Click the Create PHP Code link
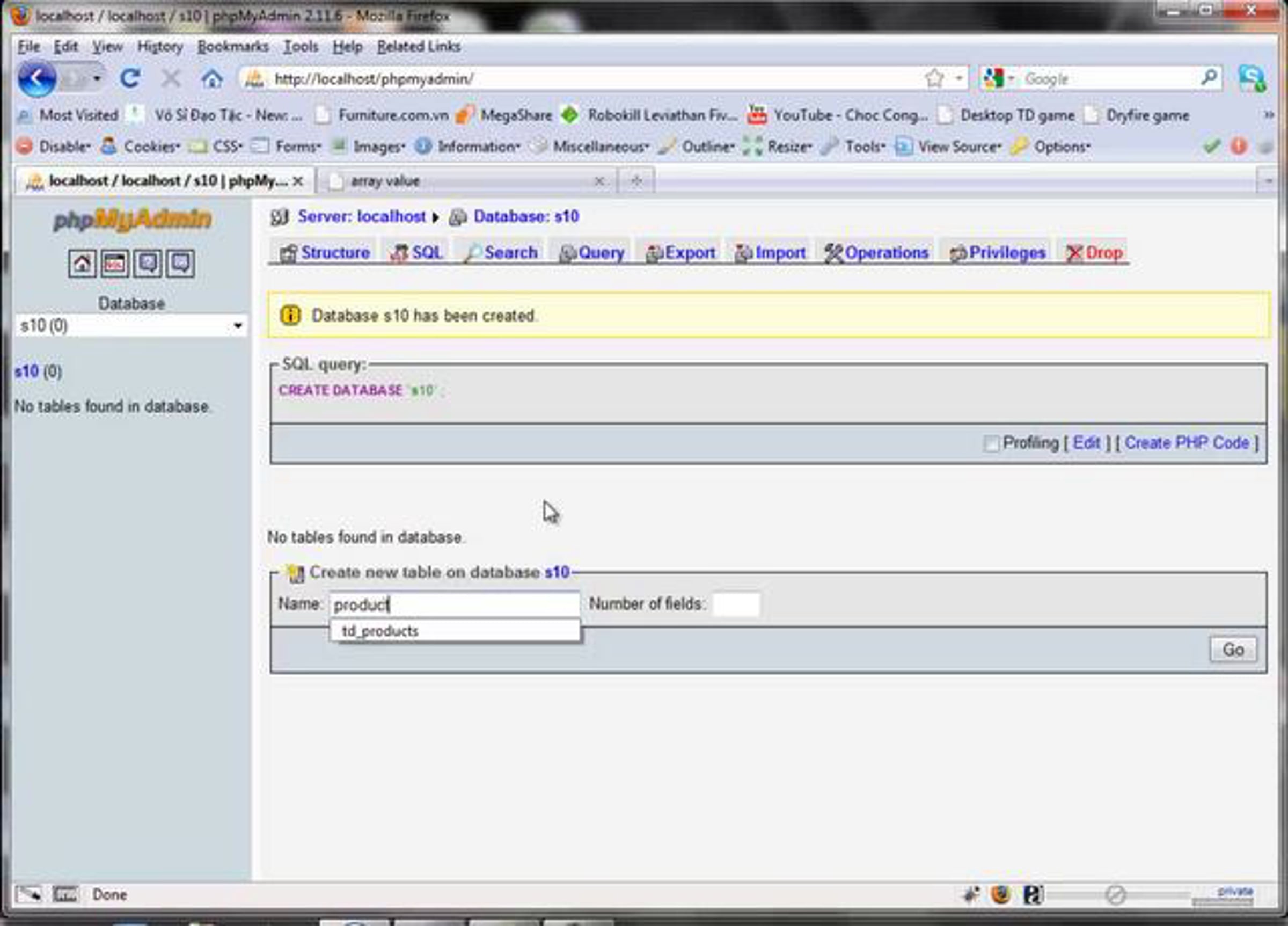Image resolution: width=1288 pixels, height=926 pixels. pyautogui.click(x=1187, y=442)
